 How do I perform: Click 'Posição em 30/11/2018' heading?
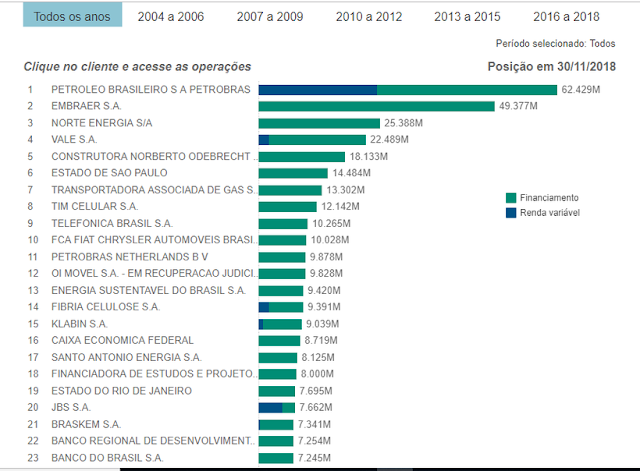552,67
